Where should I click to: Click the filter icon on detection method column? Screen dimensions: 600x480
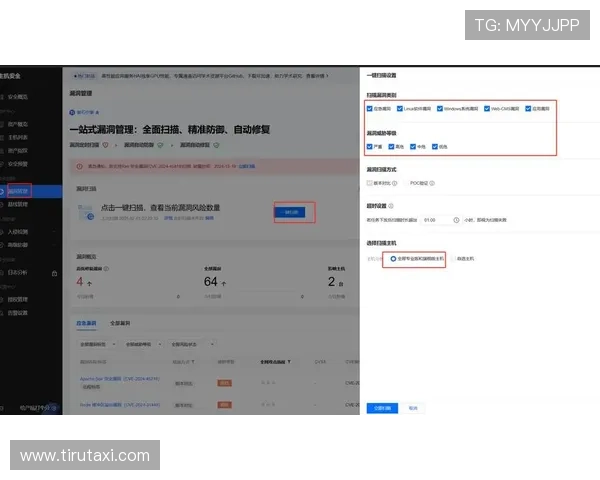(x=193, y=362)
